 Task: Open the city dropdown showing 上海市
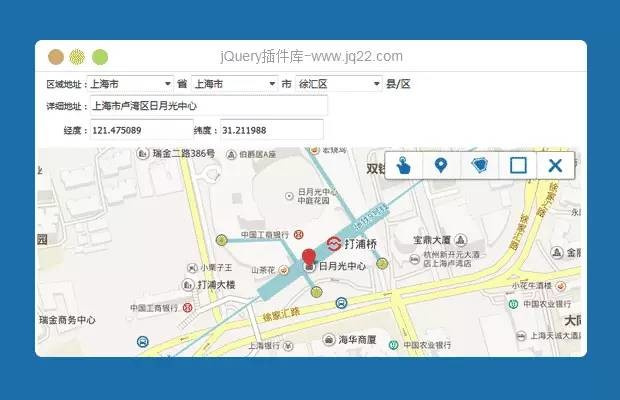[x=235, y=84]
